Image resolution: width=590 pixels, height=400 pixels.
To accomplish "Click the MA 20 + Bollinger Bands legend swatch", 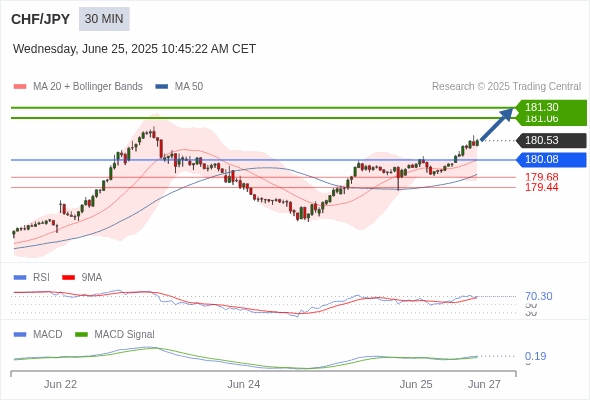I will pyautogui.click(x=20, y=87).
